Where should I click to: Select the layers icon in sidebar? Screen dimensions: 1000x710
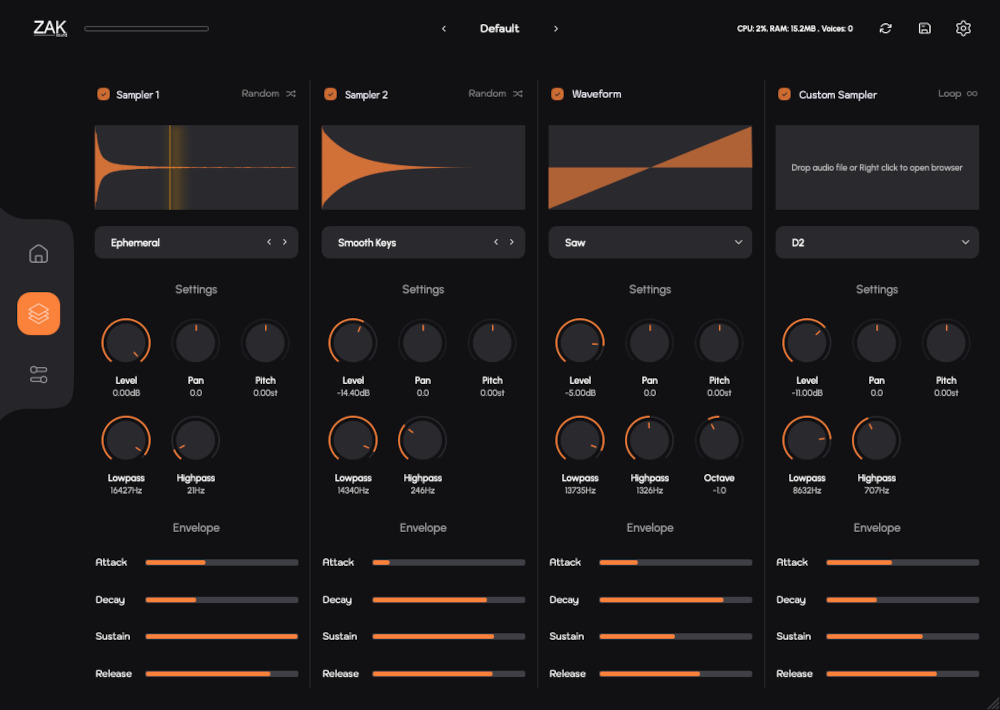click(38, 314)
